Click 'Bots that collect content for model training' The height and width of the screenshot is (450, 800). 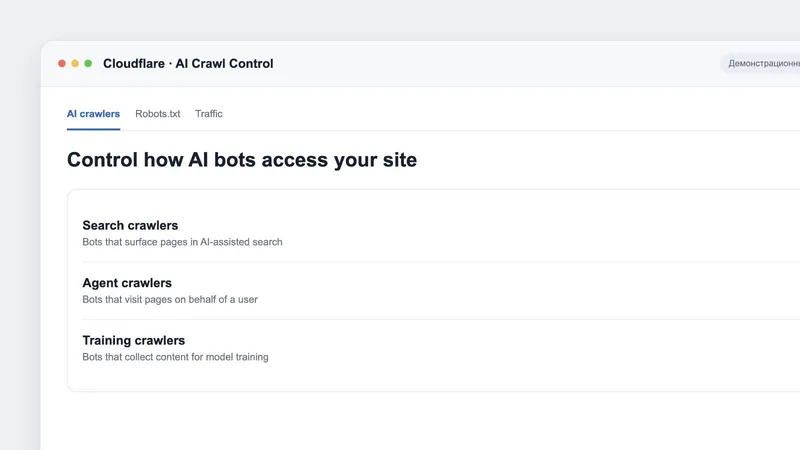[x=175, y=357]
